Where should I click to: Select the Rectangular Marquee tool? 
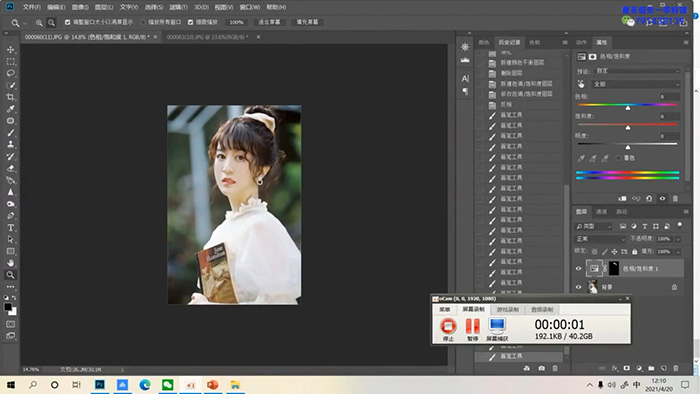[x=11, y=62]
